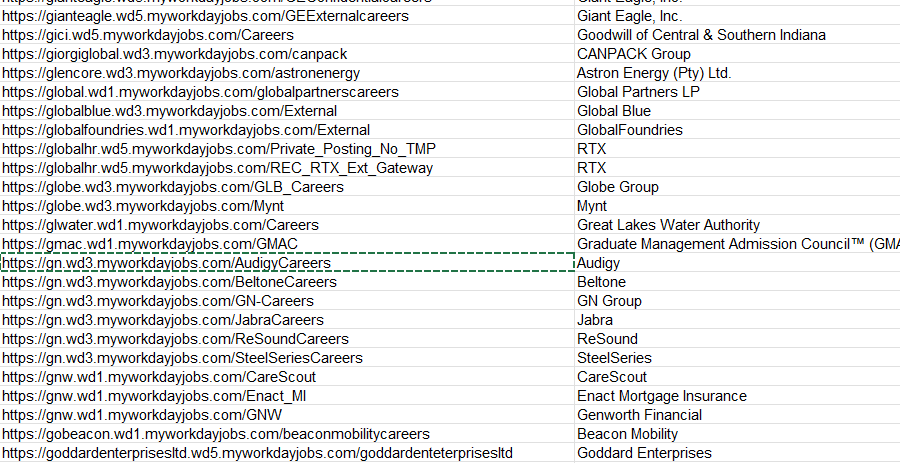Select the Graduate Management Admission Council cell

click(737, 244)
